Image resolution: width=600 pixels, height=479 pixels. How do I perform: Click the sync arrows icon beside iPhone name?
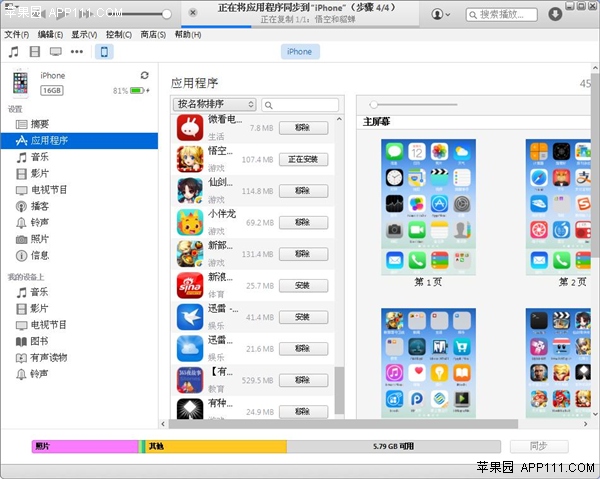145,75
